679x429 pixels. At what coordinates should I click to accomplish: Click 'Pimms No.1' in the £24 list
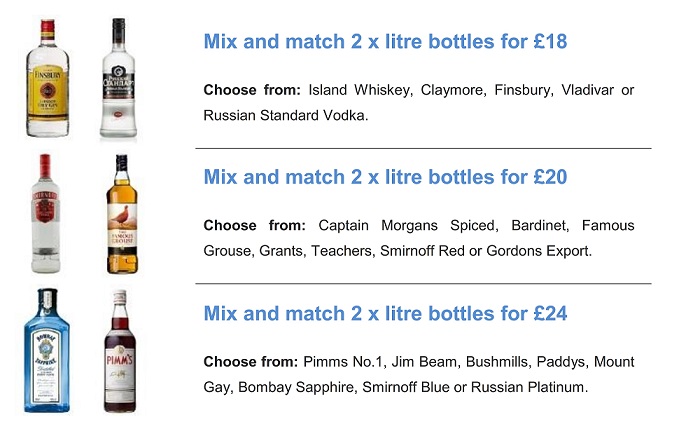343,362
